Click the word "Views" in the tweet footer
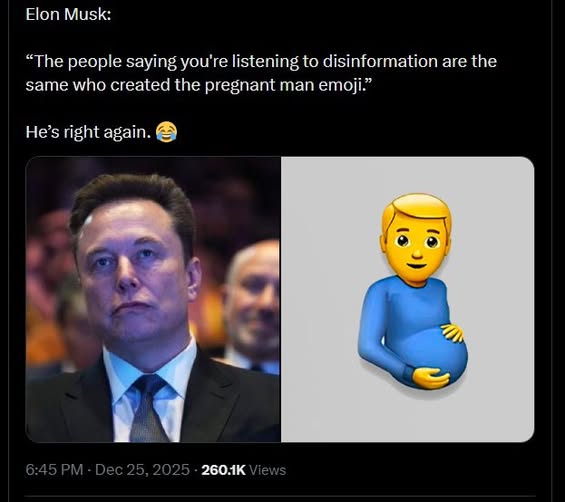This screenshot has width=565, height=502. [267, 470]
